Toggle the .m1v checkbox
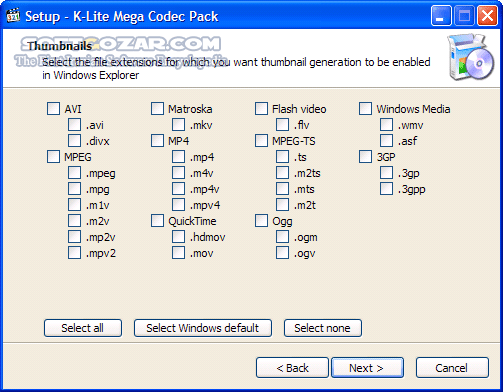 pos(74,205)
